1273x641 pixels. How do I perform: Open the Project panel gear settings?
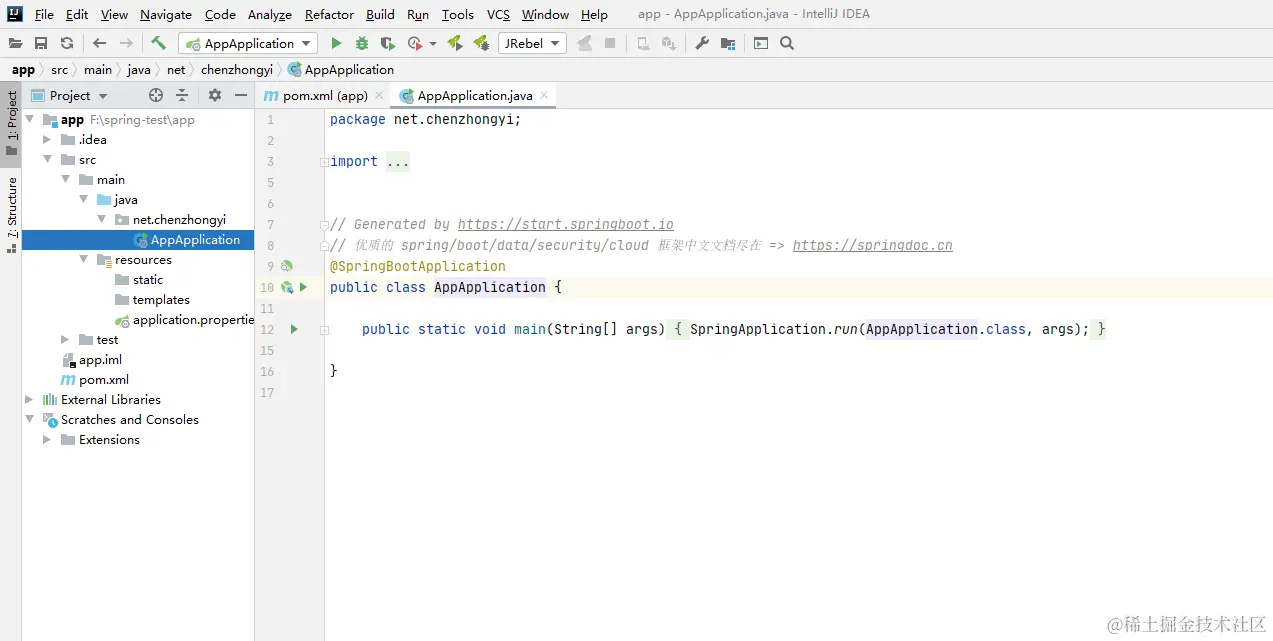[x=215, y=95]
